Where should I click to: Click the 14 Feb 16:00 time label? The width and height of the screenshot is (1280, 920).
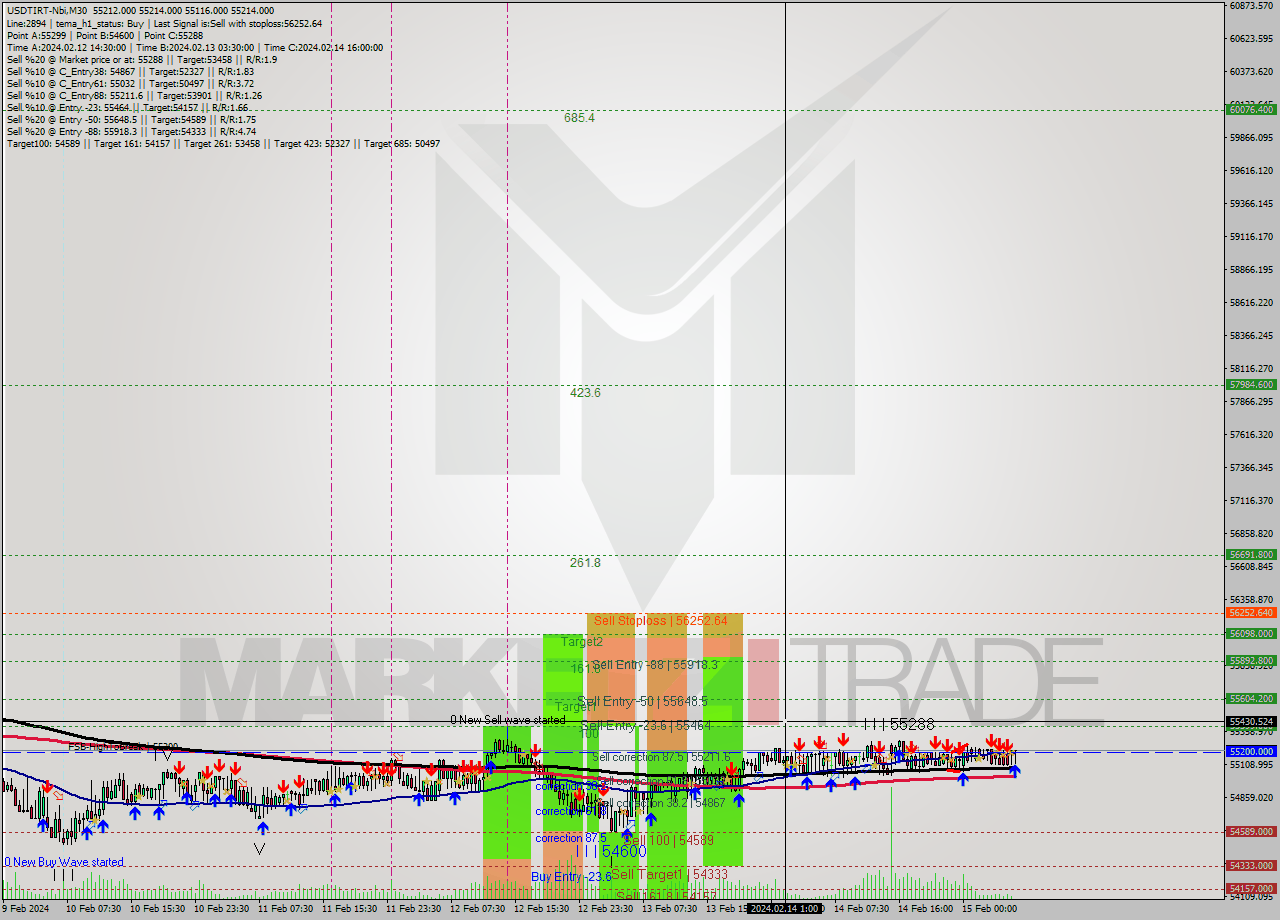[x=925, y=909]
